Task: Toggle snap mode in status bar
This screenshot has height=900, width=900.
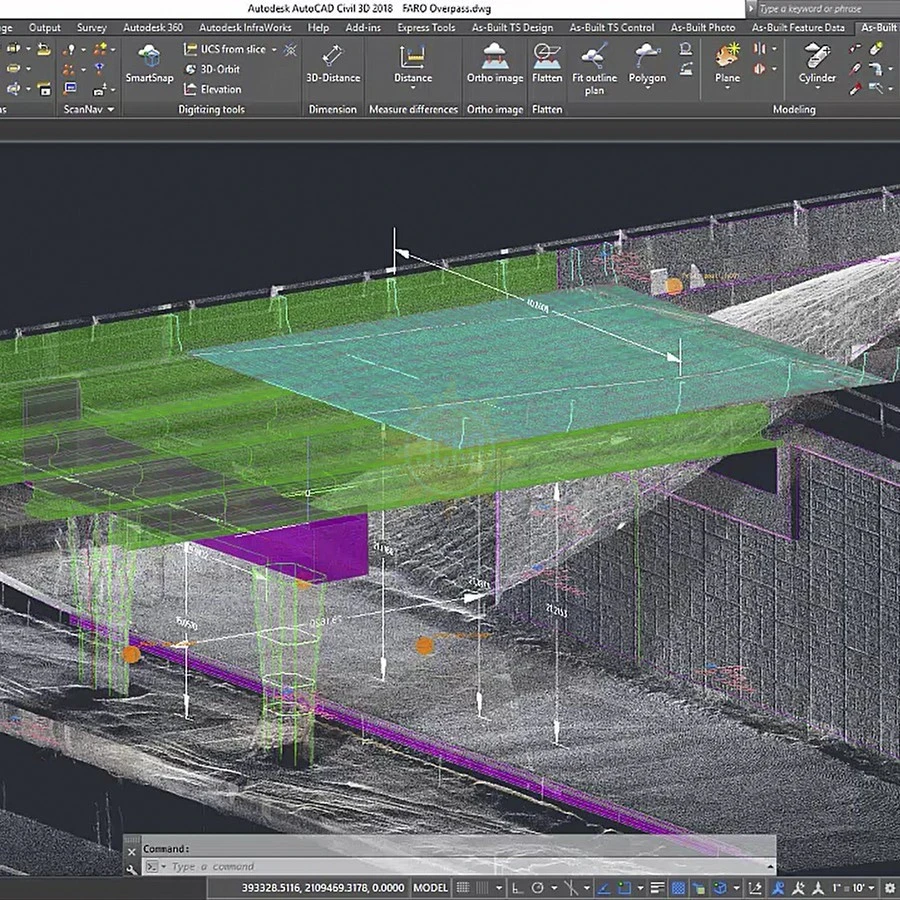Action: click(x=482, y=887)
